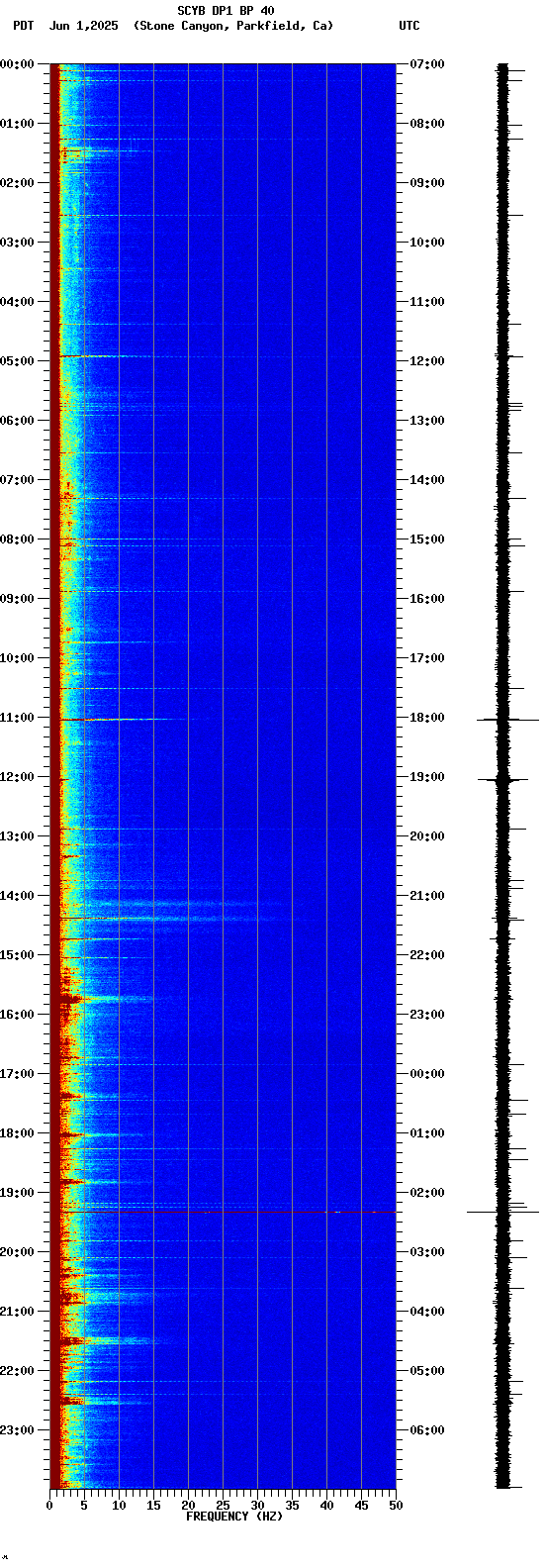
Task: Click the location text "(Stone Canyon, Parkfield, Ca)"
Action: (233, 26)
